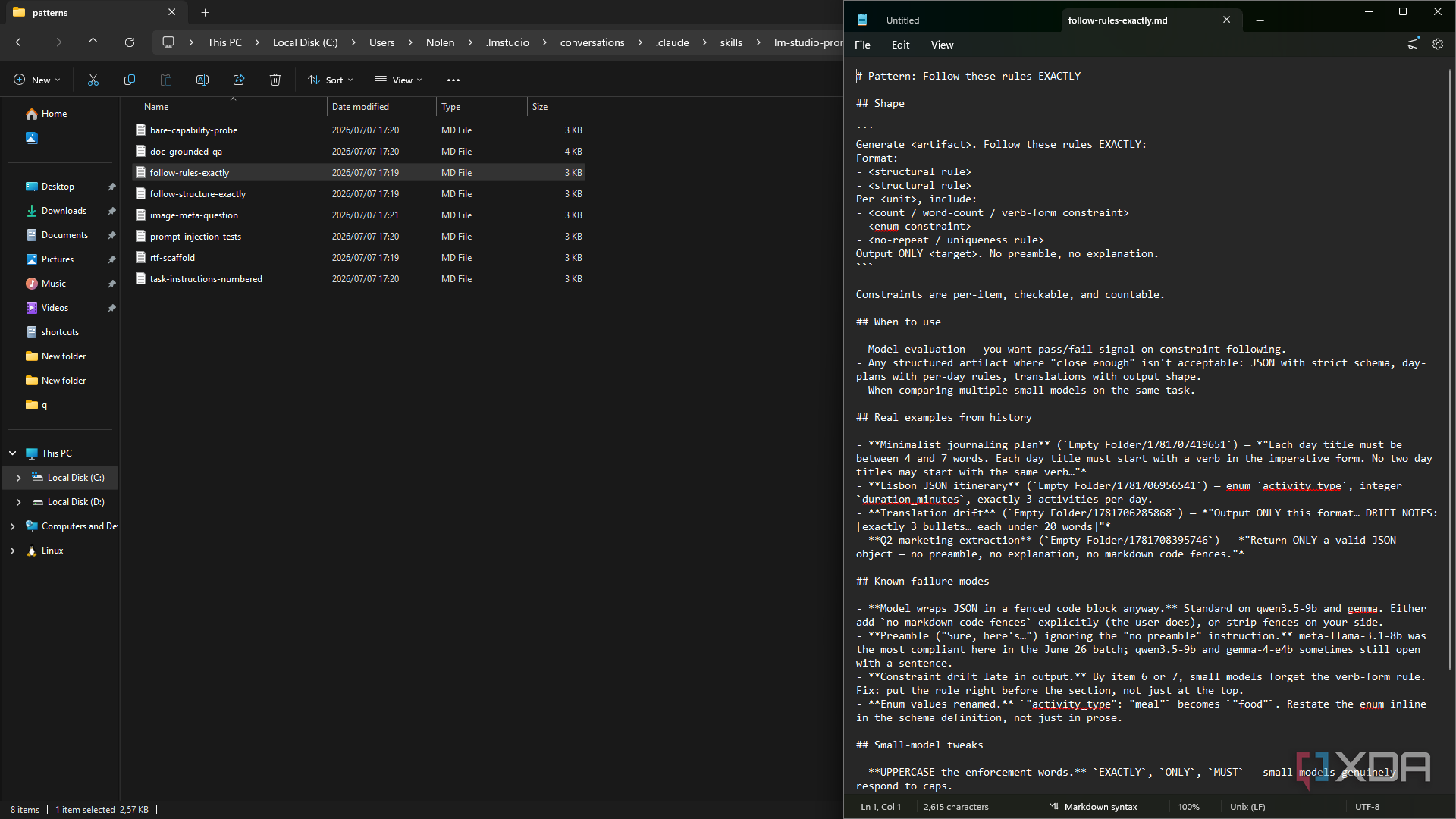This screenshot has height=819, width=1456.
Task: Refresh the File Explorer folder view
Action: [130, 42]
